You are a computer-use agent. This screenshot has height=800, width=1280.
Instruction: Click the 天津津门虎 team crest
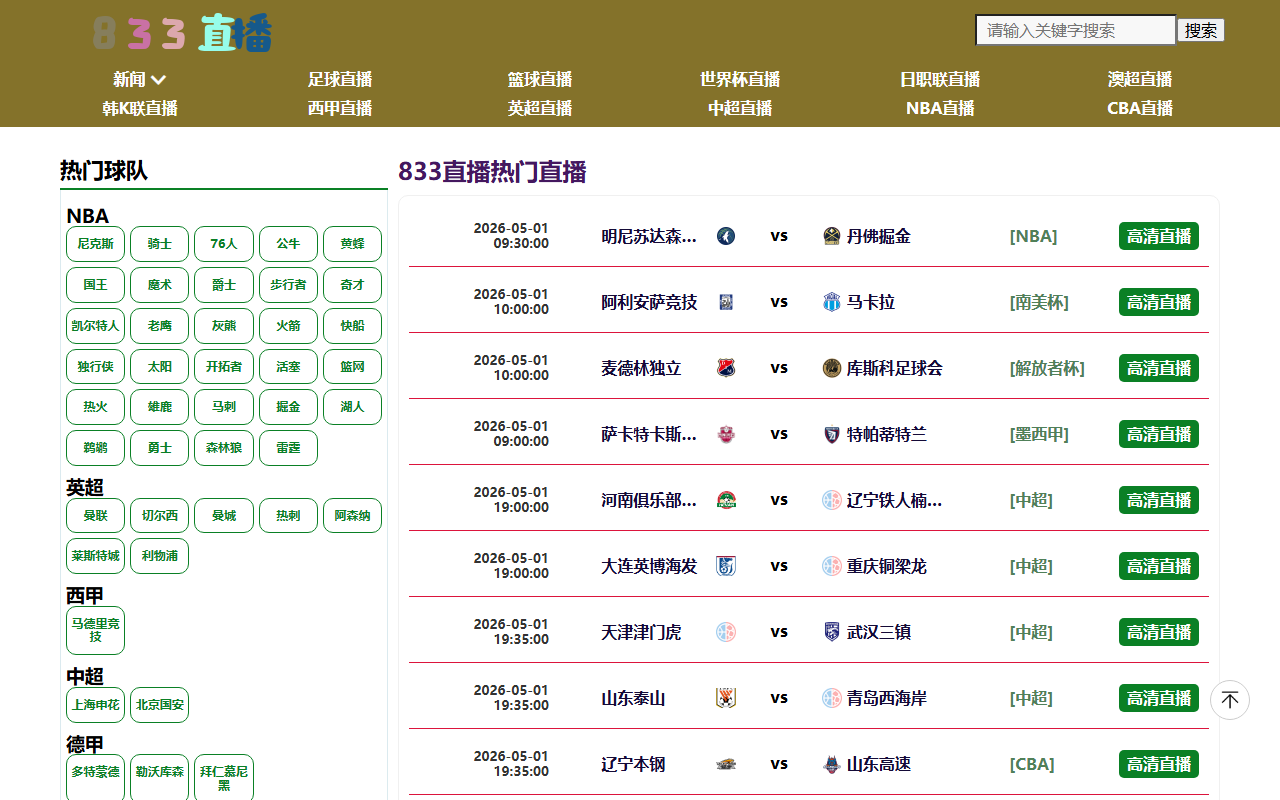click(x=726, y=632)
